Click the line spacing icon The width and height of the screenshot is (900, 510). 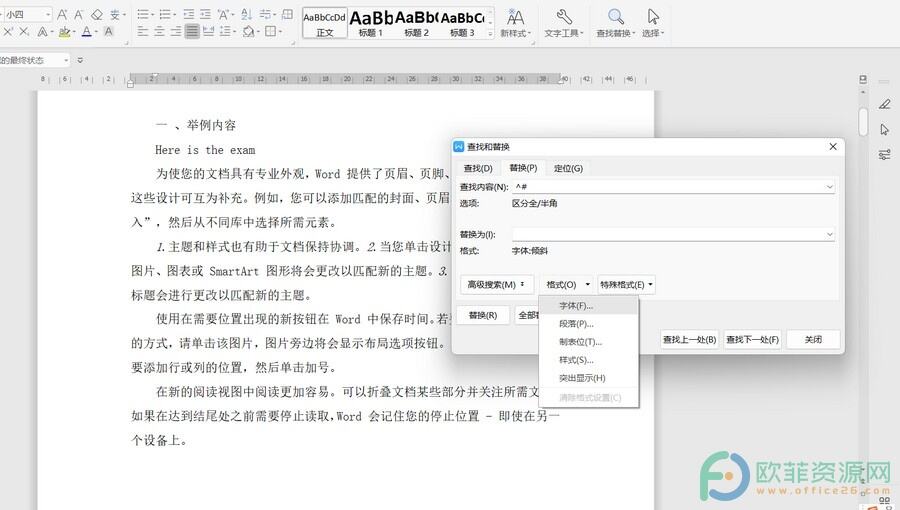(225, 32)
